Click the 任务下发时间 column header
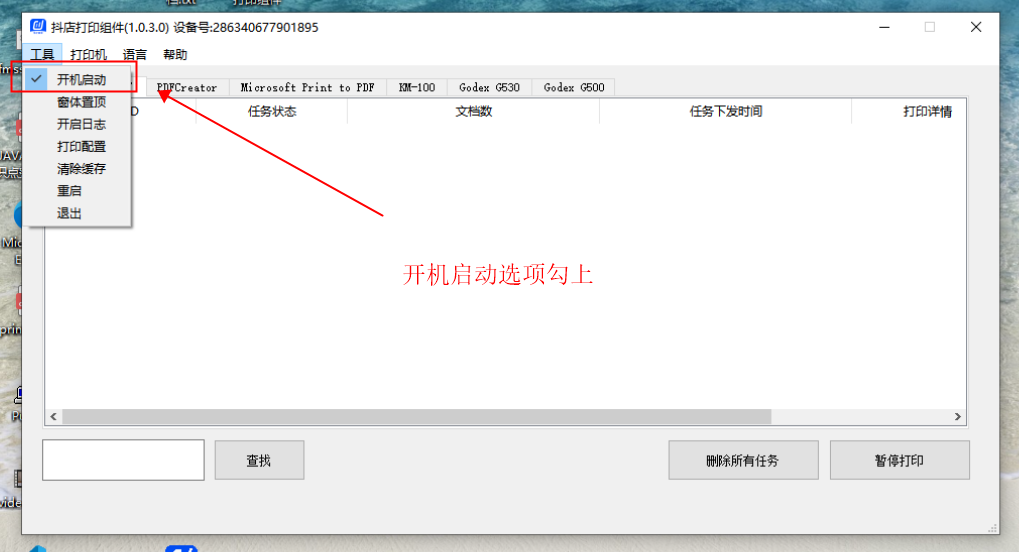The width and height of the screenshot is (1019, 552). pos(725,112)
